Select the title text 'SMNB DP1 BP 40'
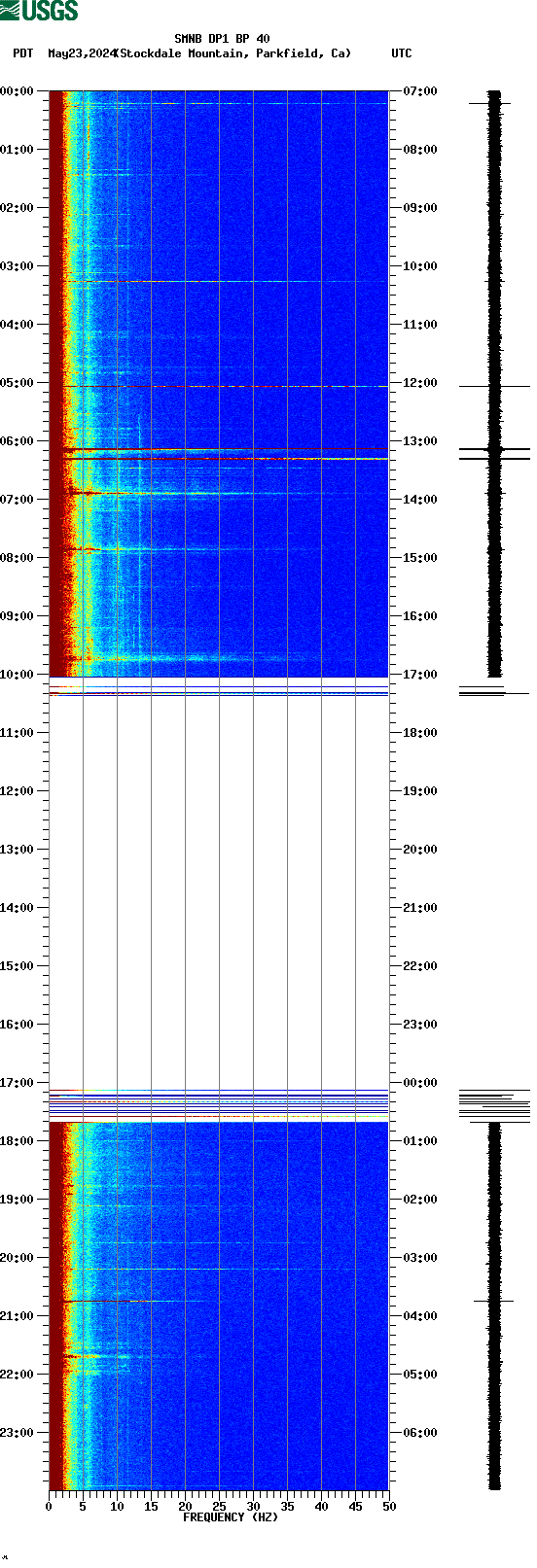 click(x=222, y=39)
